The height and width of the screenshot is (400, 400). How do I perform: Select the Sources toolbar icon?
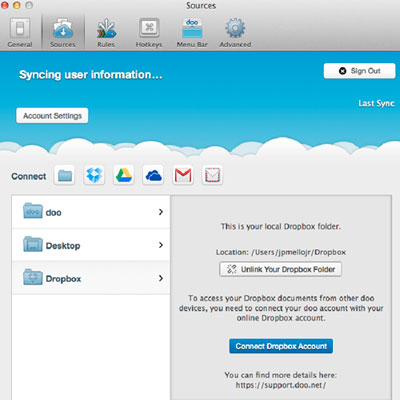click(63, 33)
